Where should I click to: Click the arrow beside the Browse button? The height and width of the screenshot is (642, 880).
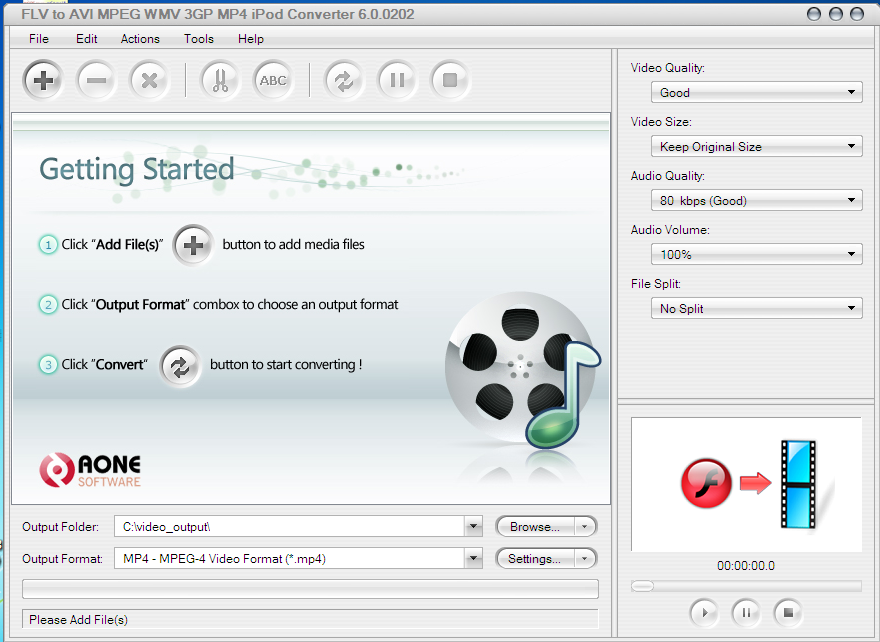click(585, 526)
